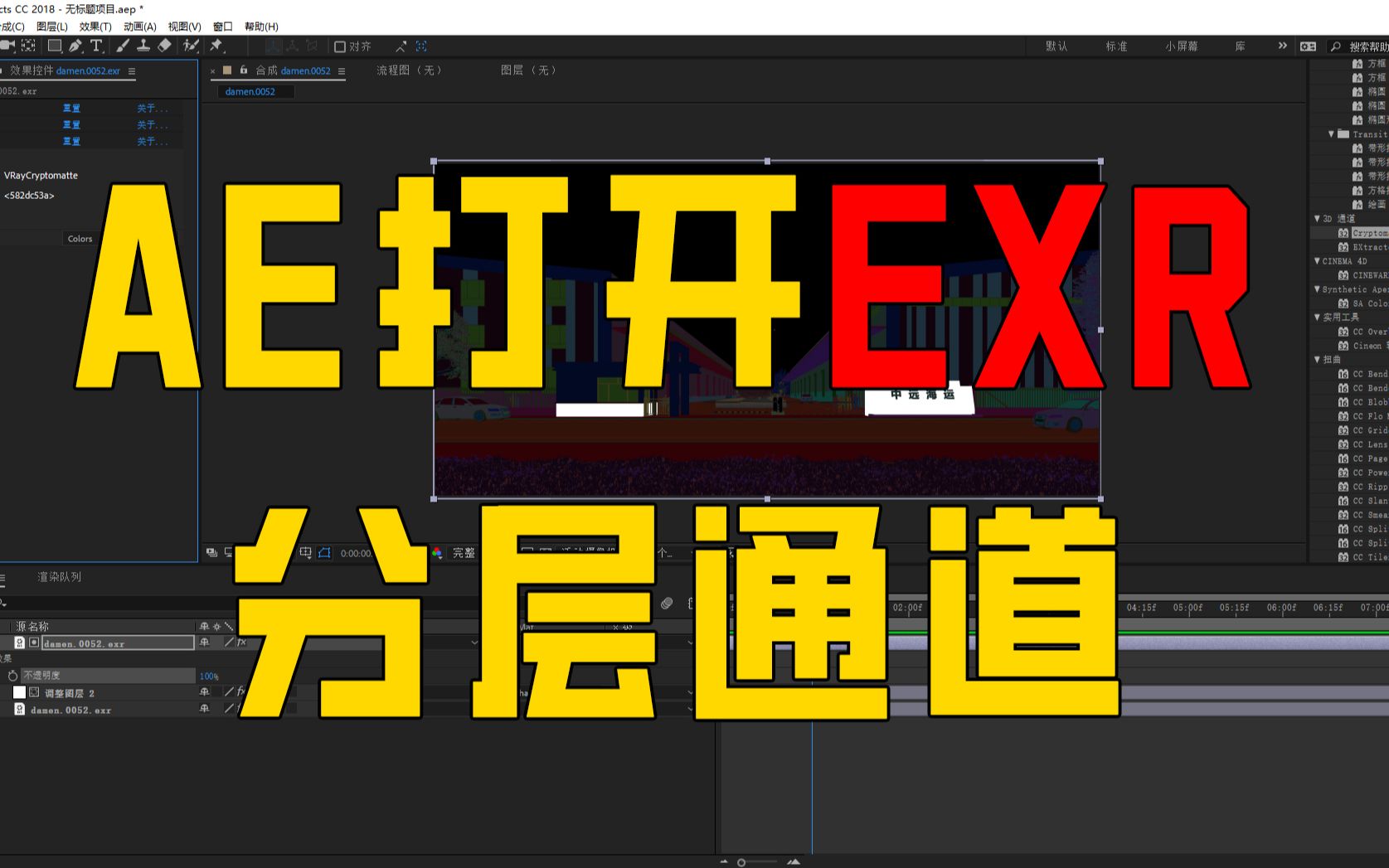The width and height of the screenshot is (1389, 868).
Task: Collapse the 扭曲 effects category
Action: click(1318, 360)
